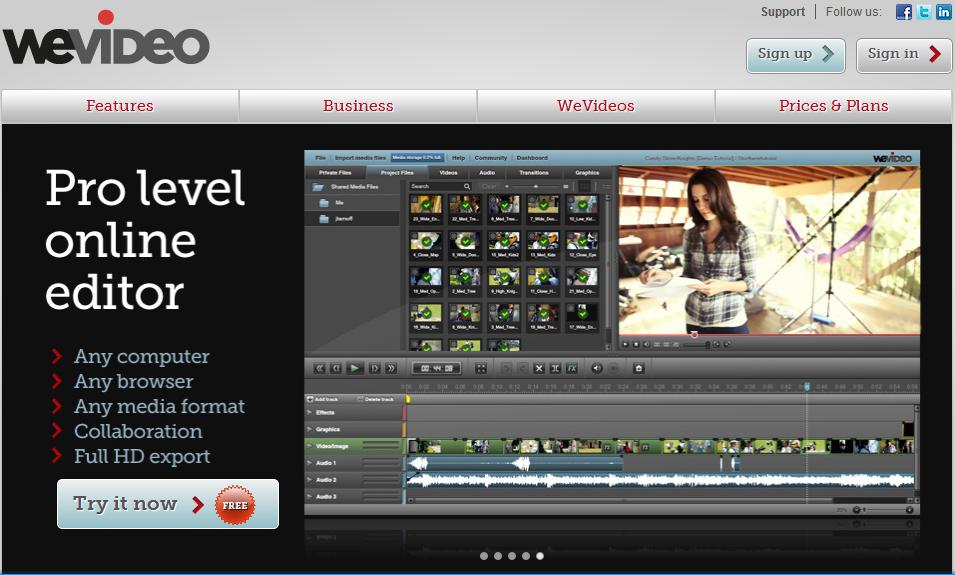Select the third carousel dot

click(x=512, y=556)
